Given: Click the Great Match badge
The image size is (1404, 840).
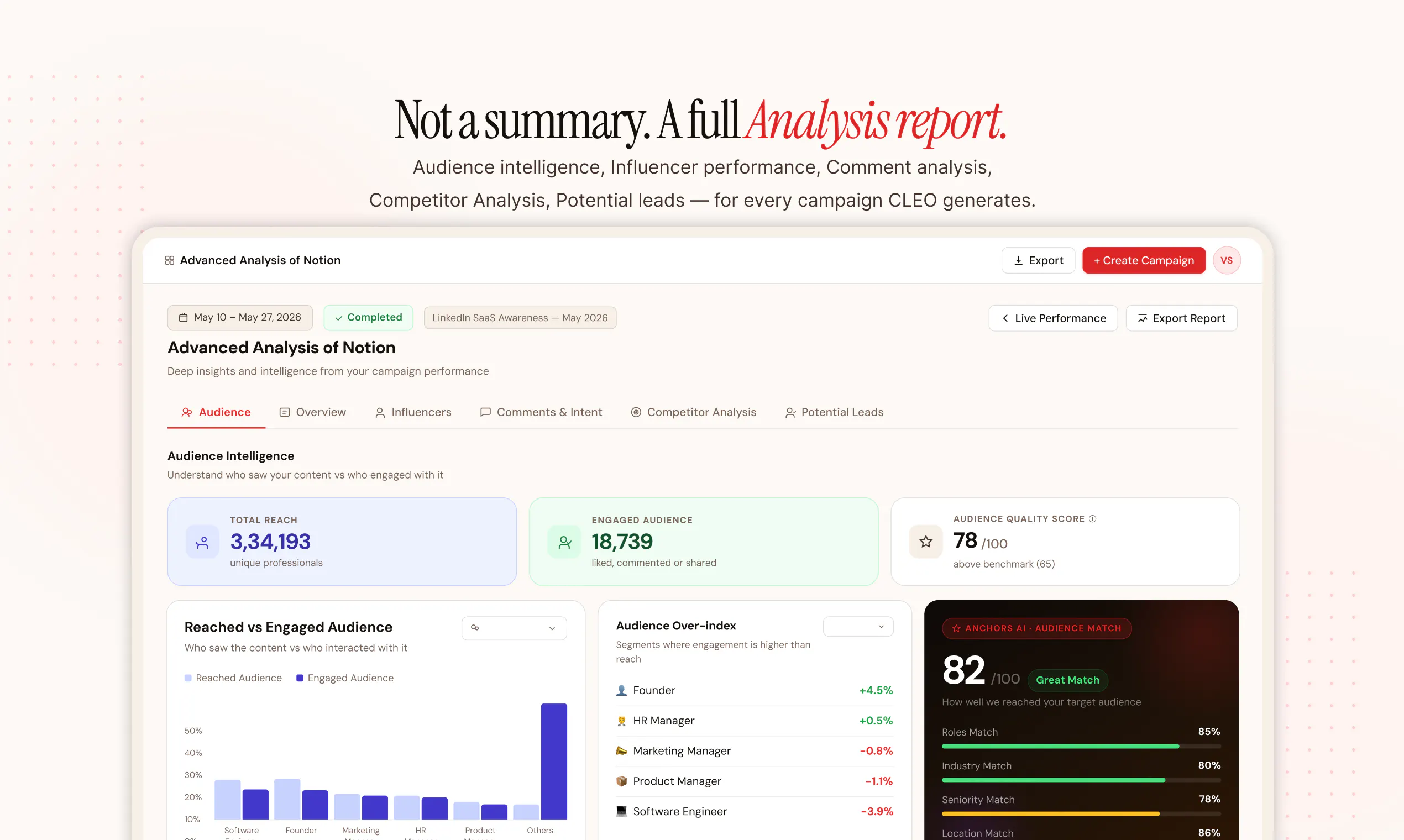Looking at the screenshot, I should point(1068,680).
